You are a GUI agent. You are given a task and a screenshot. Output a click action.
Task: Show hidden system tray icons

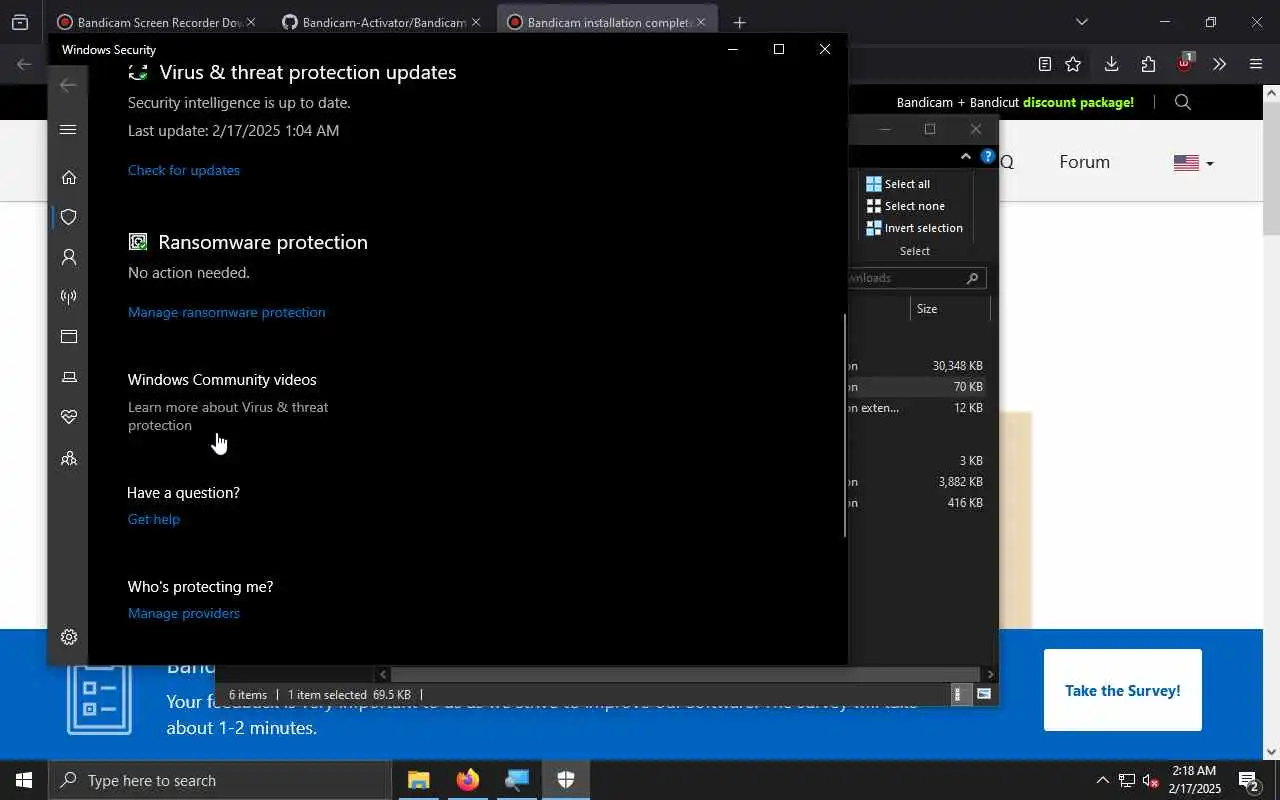pos(1102,780)
